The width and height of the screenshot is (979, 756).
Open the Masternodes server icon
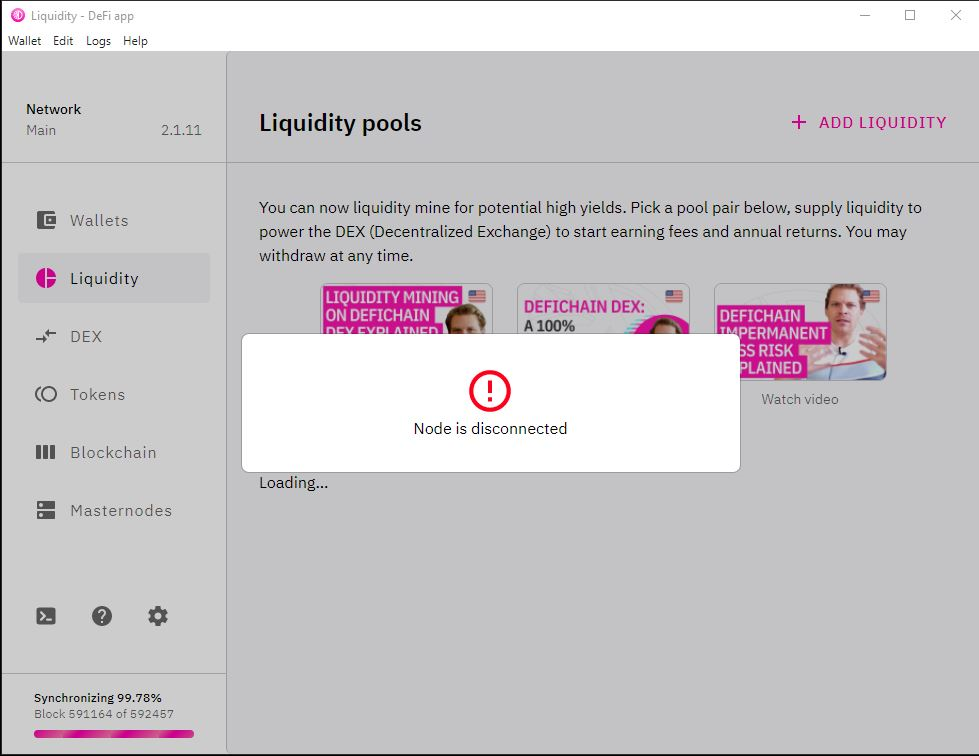pos(46,510)
